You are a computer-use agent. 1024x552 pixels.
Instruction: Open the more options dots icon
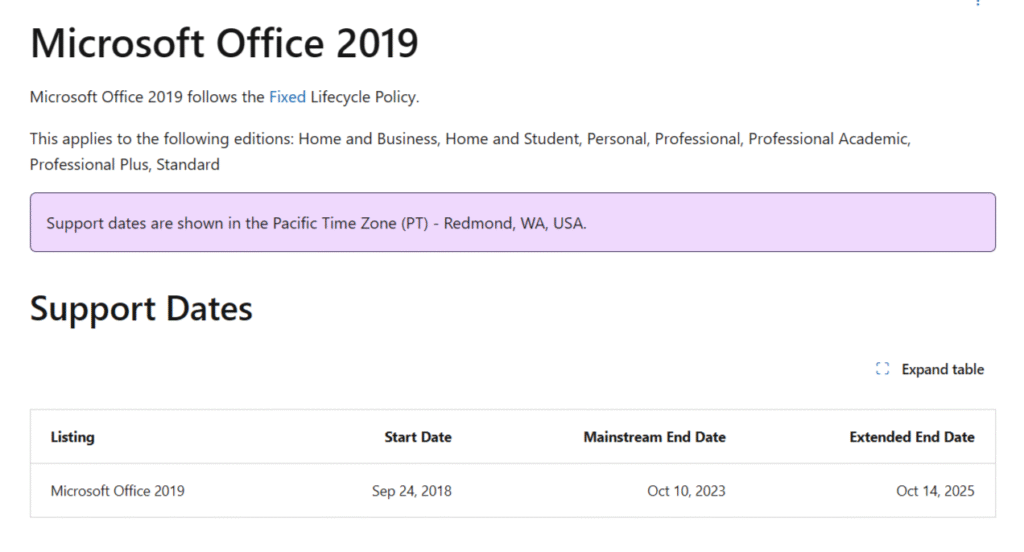(x=977, y=3)
